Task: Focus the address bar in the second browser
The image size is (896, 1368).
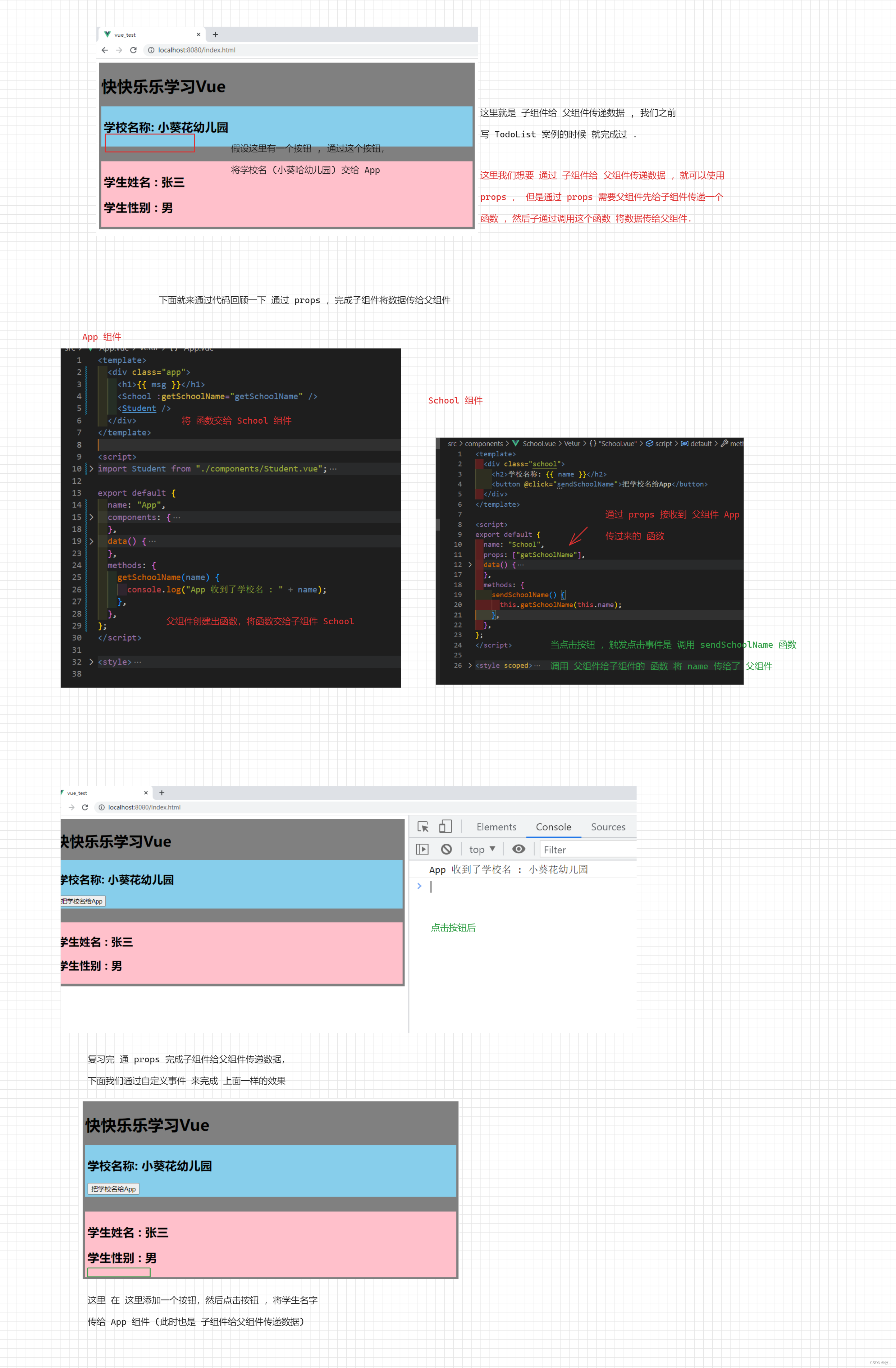Action: point(365,807)
